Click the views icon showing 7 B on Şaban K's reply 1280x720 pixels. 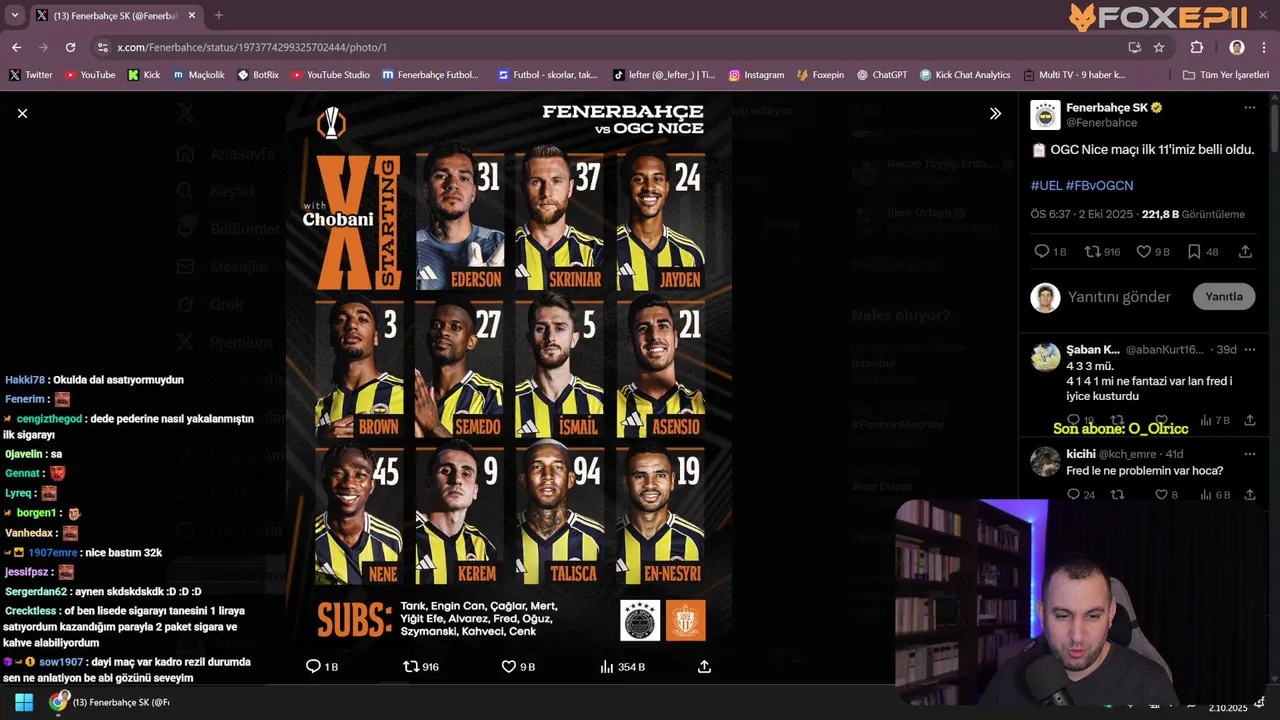[x=1206, y=420]
